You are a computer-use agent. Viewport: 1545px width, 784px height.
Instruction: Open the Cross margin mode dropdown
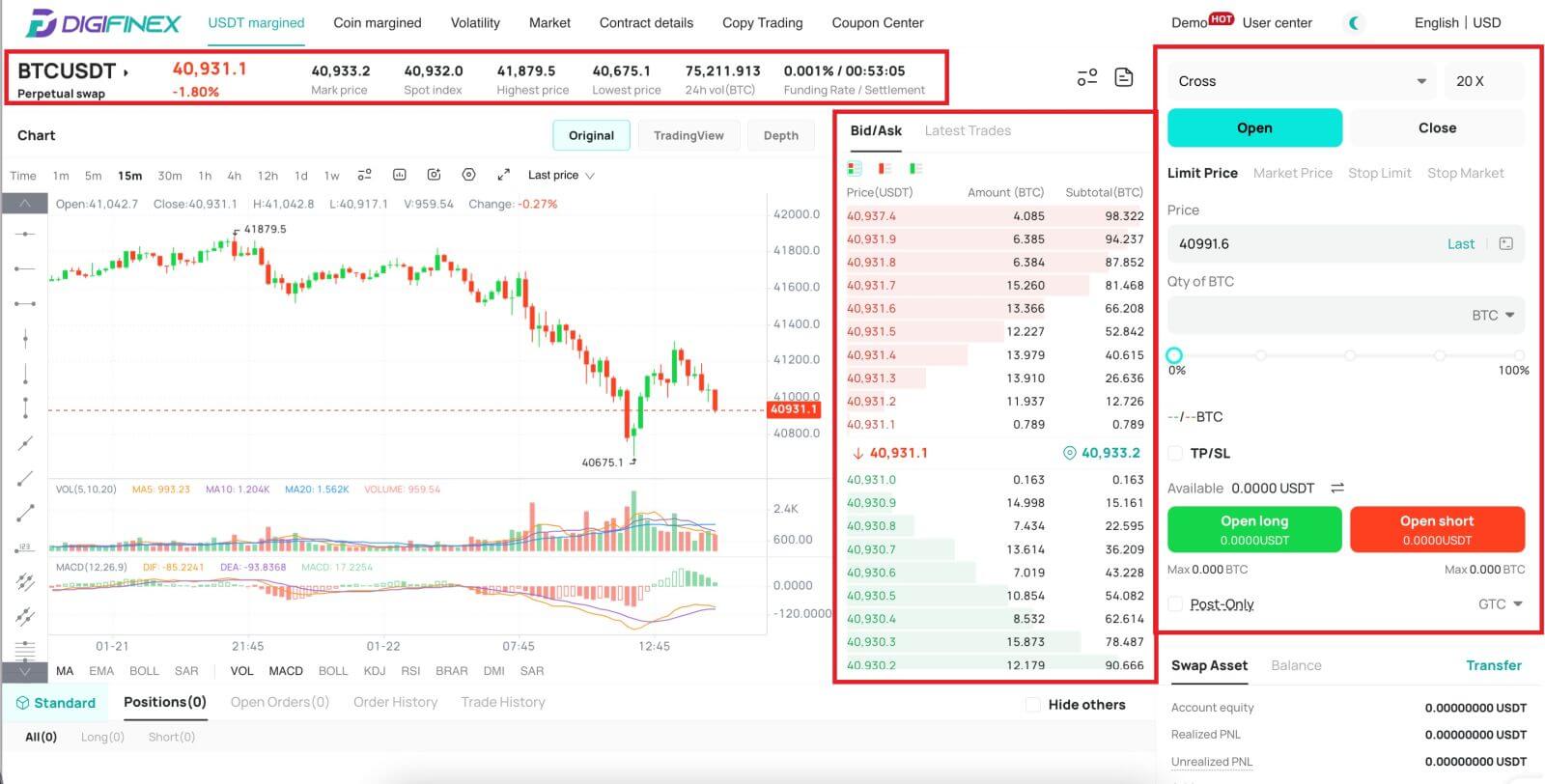1303,81
